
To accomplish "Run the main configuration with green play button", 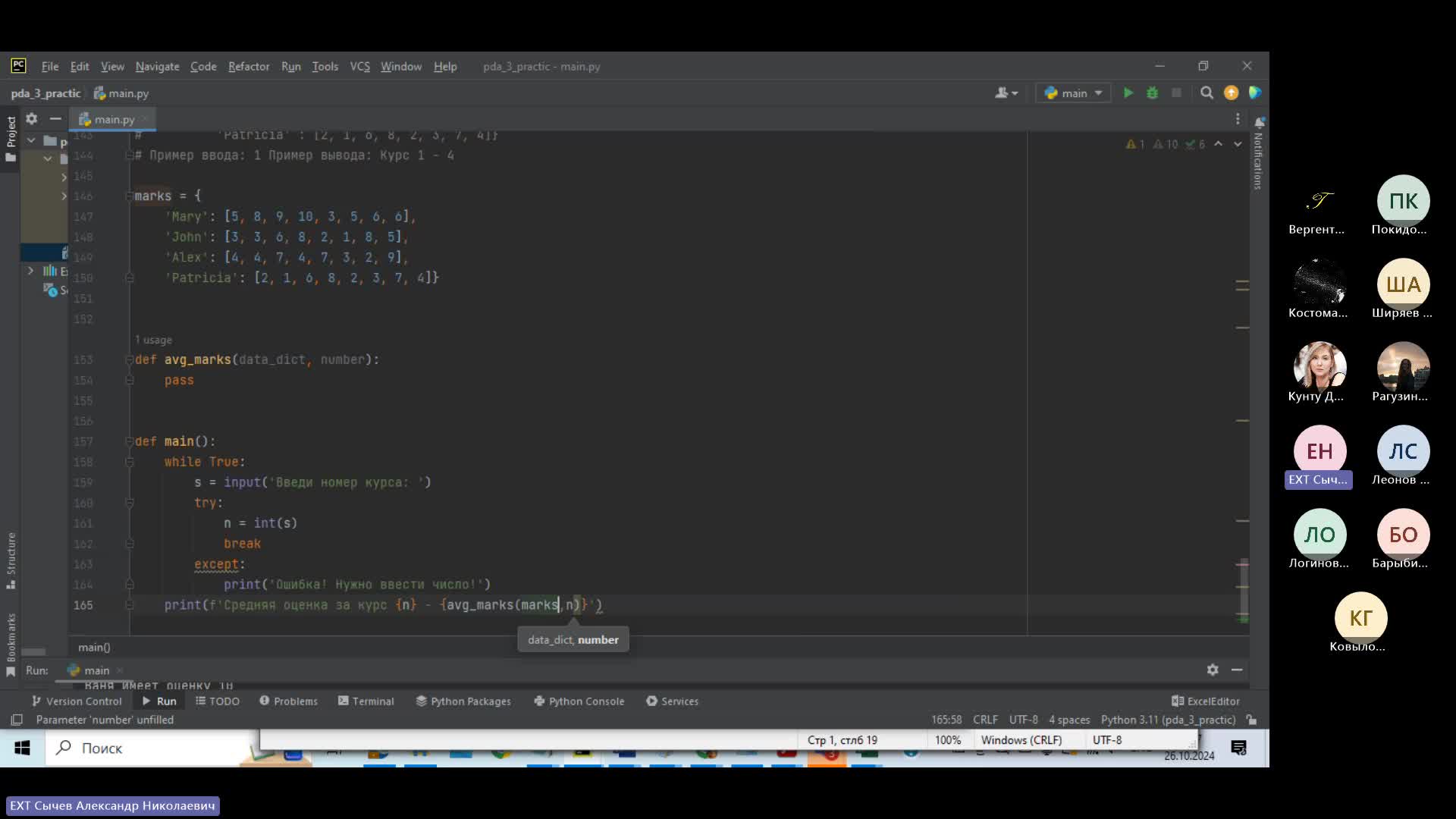I will (1128, 93).
